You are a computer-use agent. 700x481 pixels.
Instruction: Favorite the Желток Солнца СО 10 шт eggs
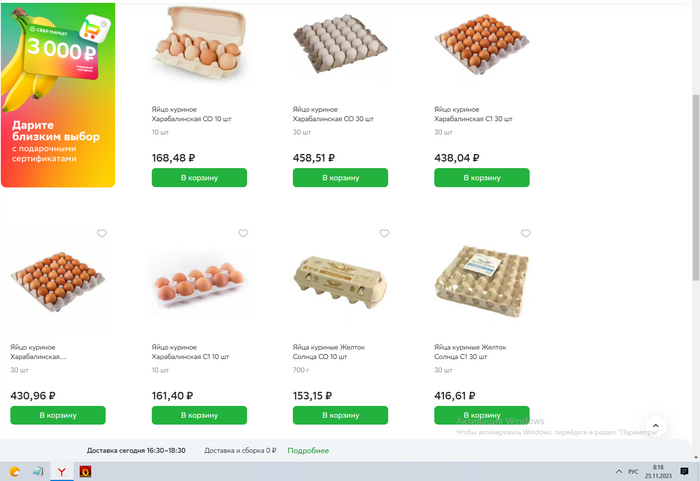tap(384, 233)
